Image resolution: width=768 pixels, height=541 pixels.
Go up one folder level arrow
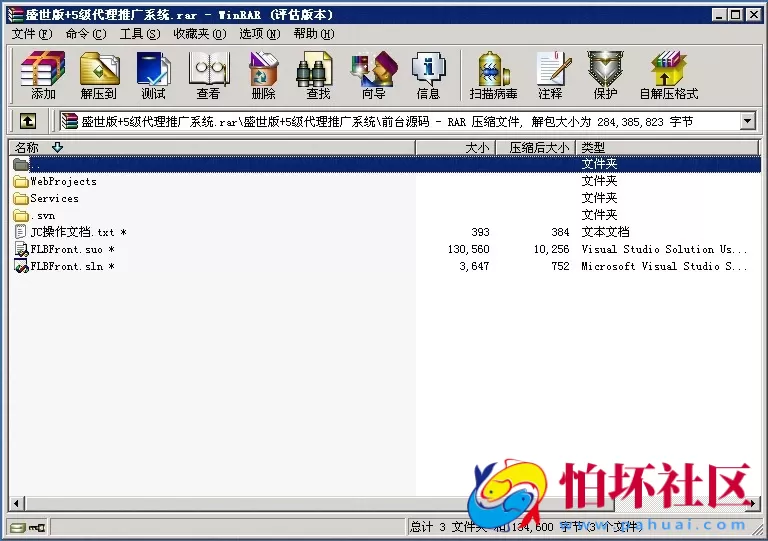[x=28, y=121]
